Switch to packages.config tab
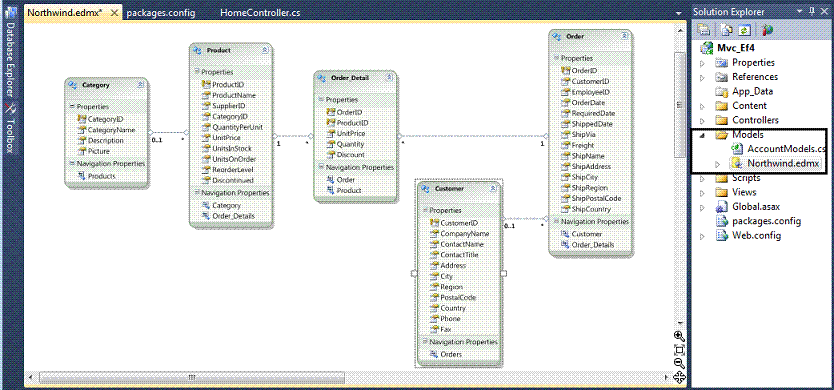The image size is (834, 390). (x=161, y=12)
